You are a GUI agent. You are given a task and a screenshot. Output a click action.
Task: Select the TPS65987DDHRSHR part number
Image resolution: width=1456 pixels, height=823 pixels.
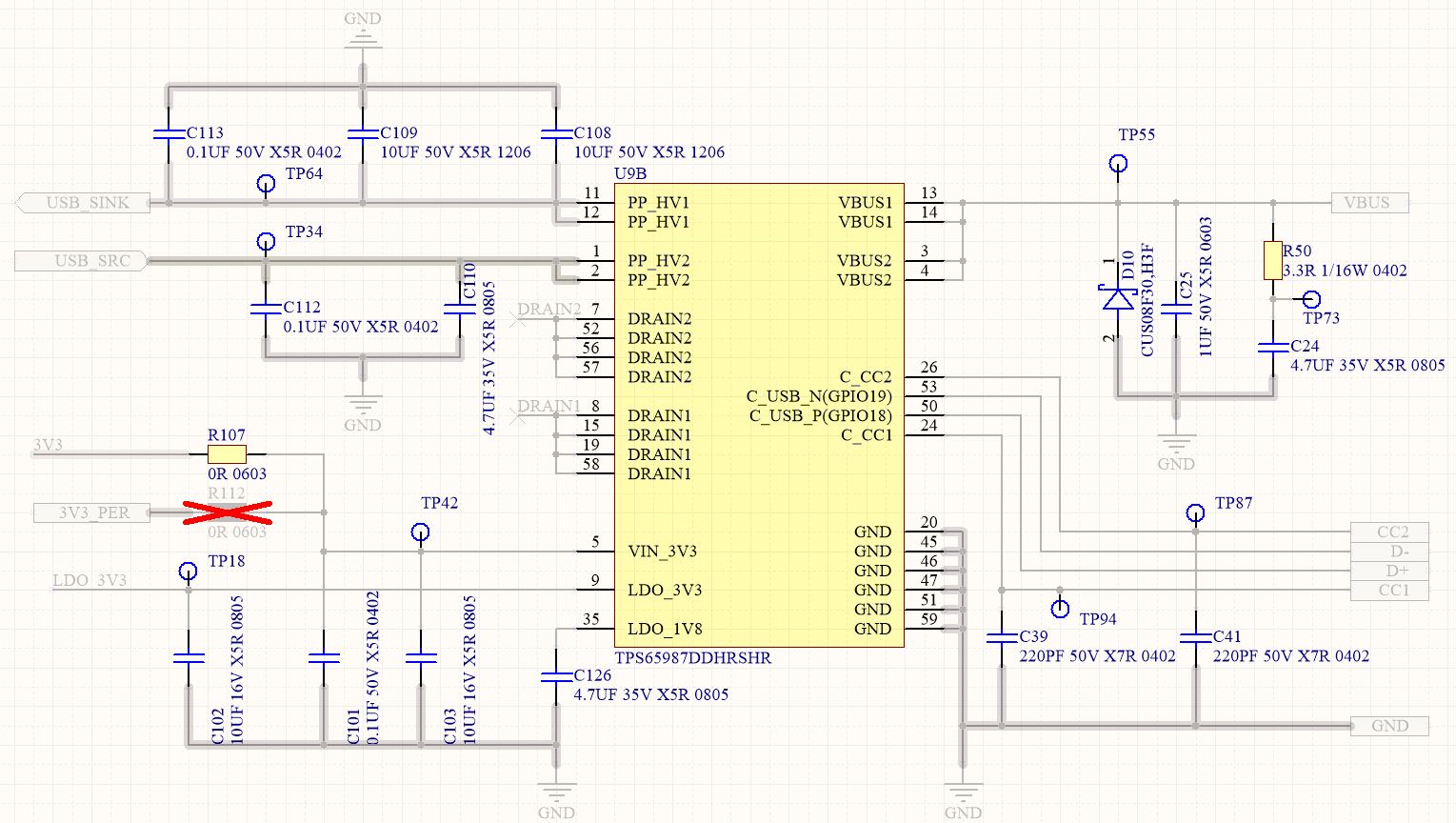(693, 657)
